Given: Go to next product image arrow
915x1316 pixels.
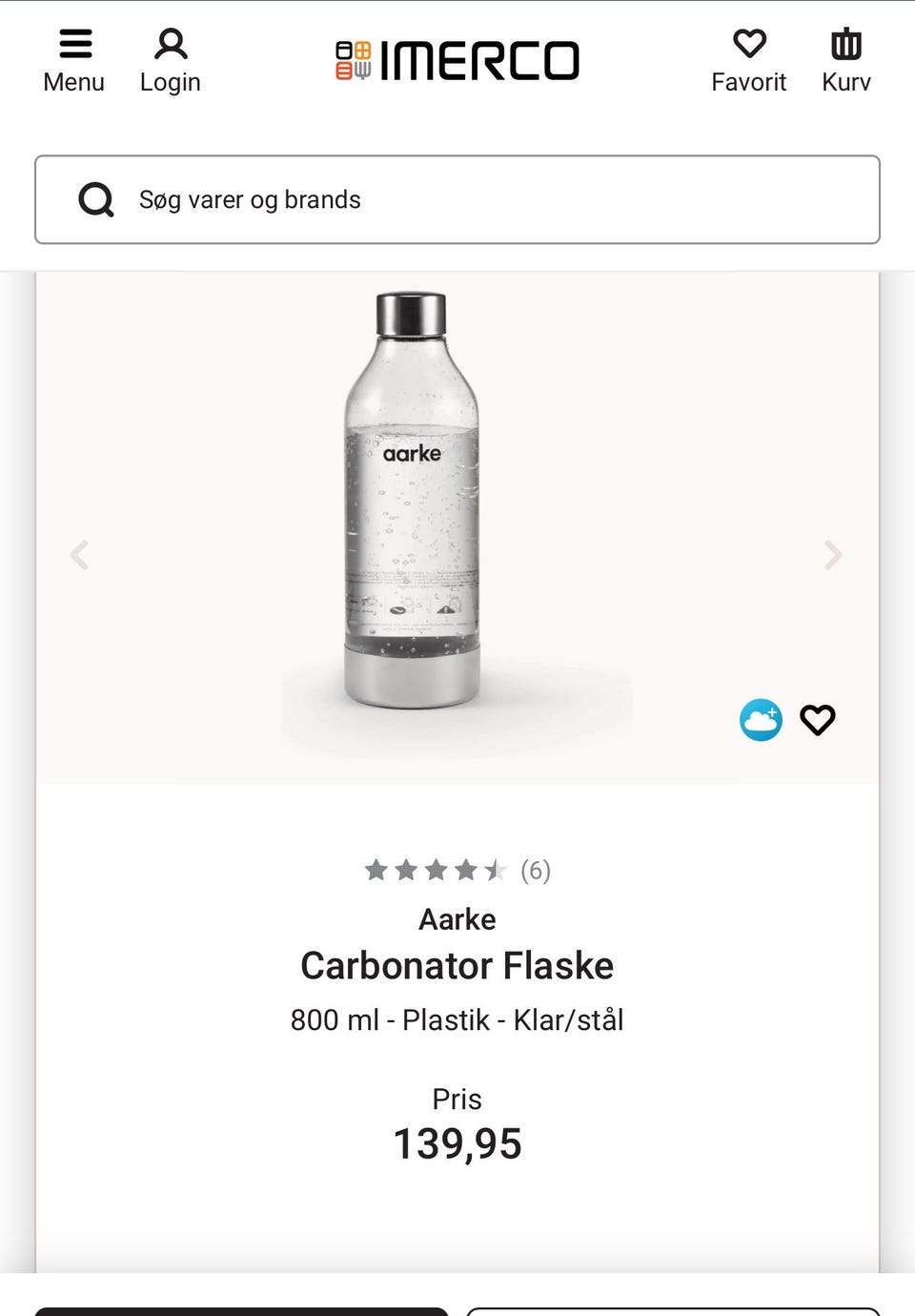Looking at the screenshot, I should [x=833, y=554].
